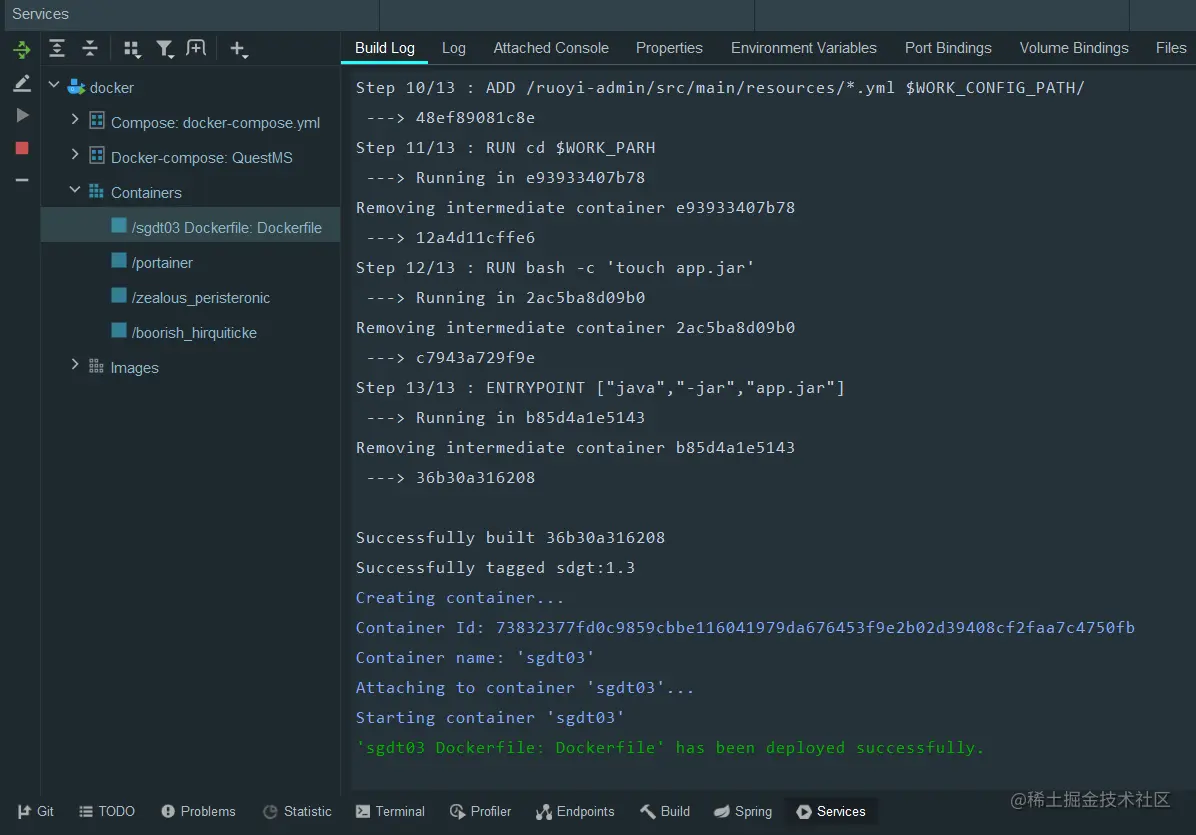Click 'Successfully tagged sdgt:1.3' log line

coord(495,567)
